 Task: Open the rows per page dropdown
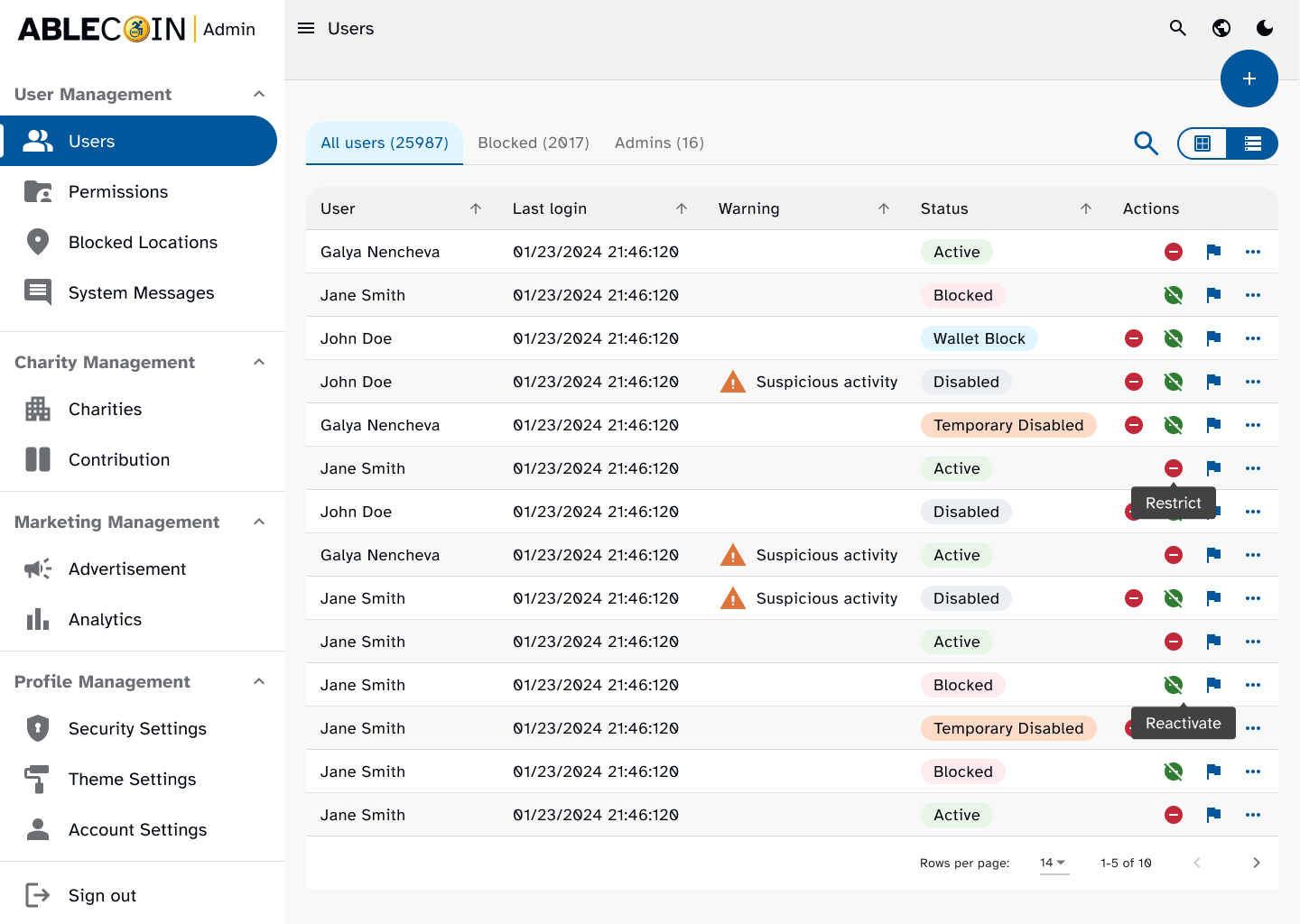tap(1053, 863)
